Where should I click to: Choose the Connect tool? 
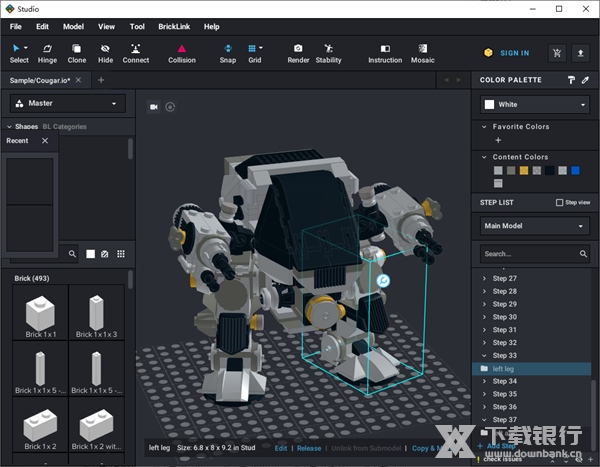click(x=135, y=52)
